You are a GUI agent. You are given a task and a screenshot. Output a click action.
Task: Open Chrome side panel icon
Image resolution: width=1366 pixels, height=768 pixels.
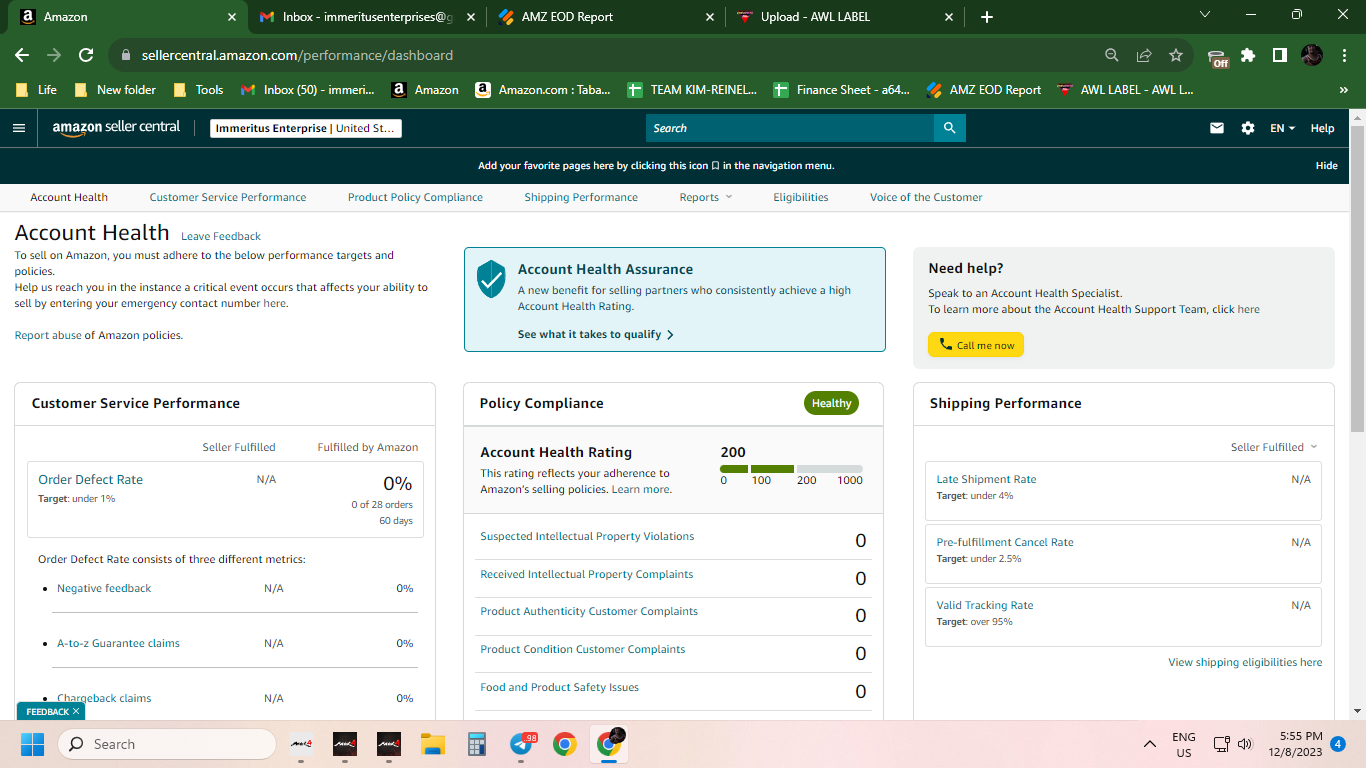[1279, 55]
